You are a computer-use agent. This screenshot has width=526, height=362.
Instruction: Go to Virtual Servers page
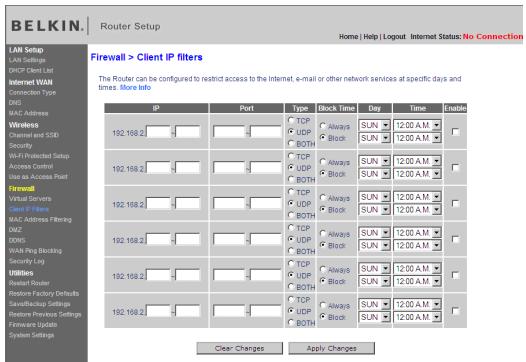(x=30, y=199)
